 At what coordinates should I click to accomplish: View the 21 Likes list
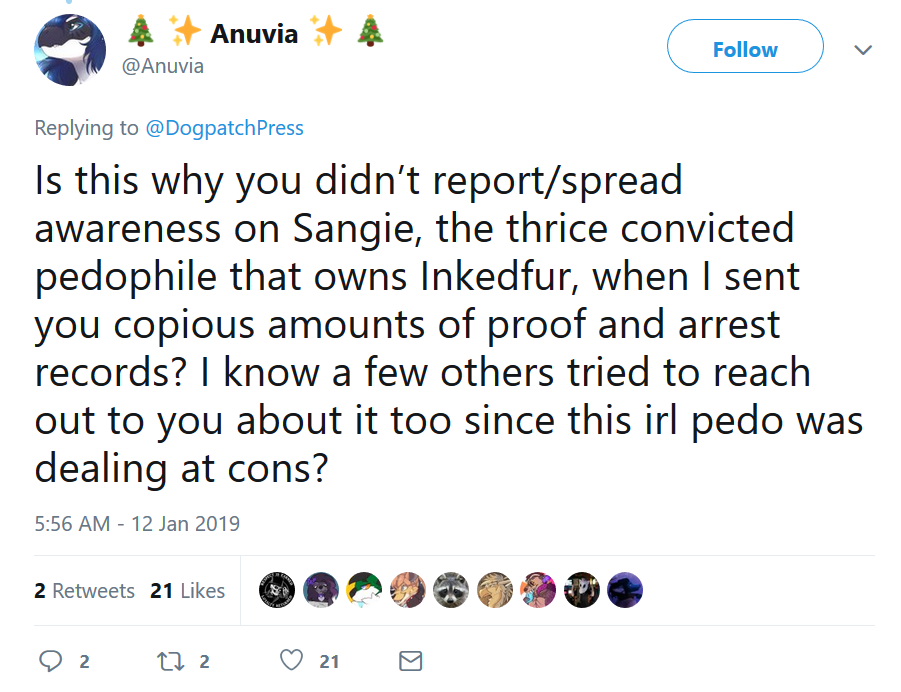click(x=187, y=591)
